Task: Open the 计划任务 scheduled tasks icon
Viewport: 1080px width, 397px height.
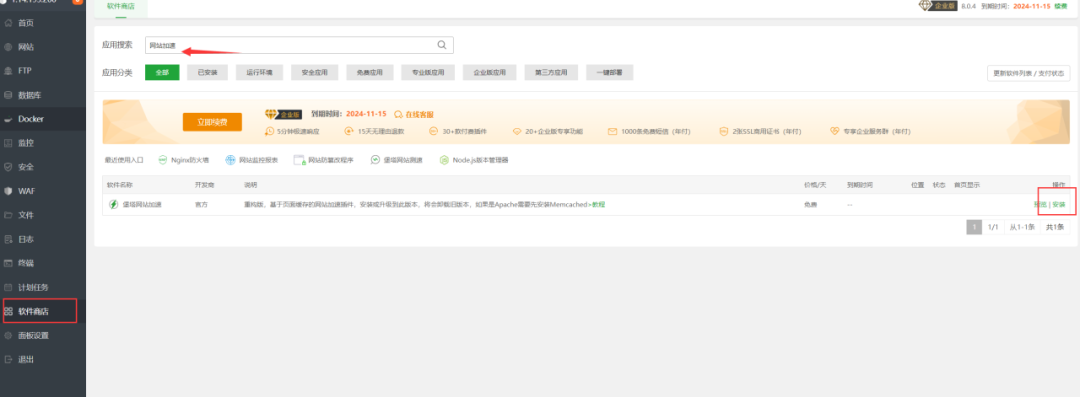Action: point(8,287)
